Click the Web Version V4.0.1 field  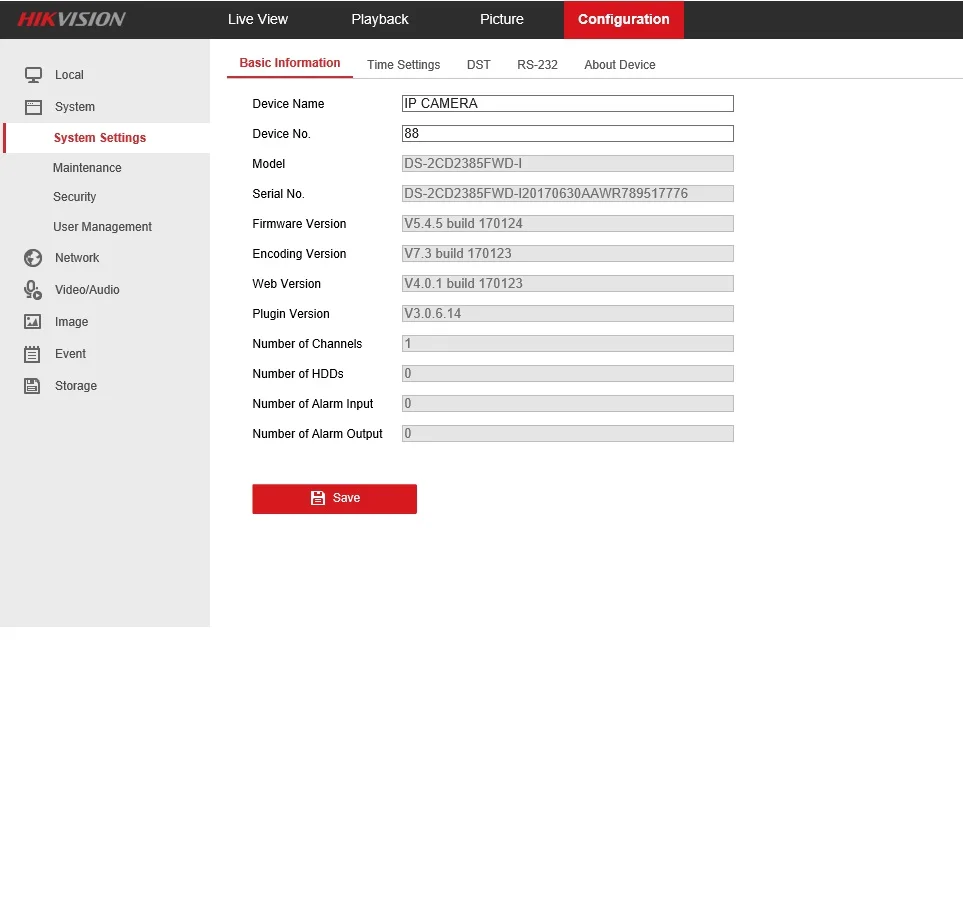point(567,283)
